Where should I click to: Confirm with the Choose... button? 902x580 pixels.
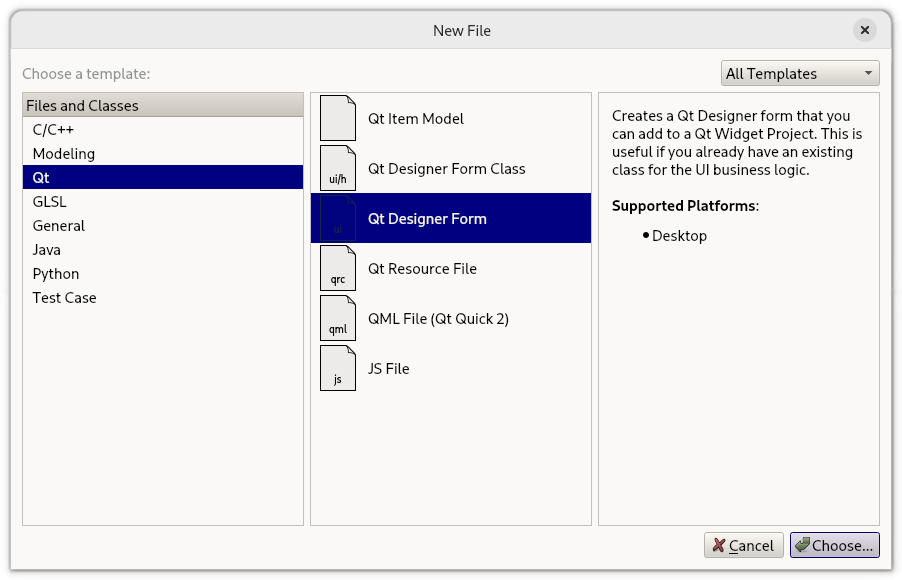[x=835, y=545]
